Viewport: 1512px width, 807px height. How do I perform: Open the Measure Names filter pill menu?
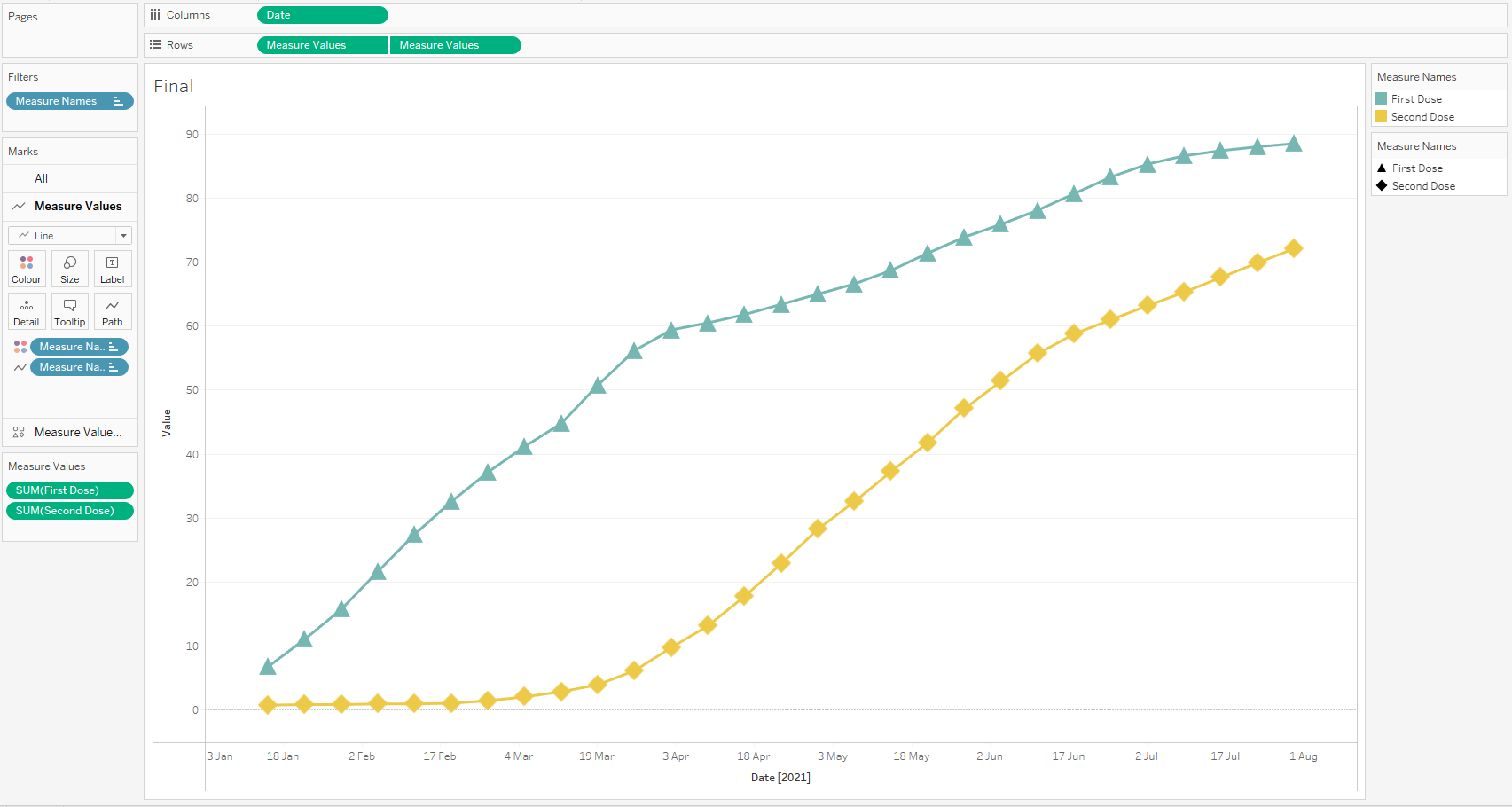click(x=69, y=101)
